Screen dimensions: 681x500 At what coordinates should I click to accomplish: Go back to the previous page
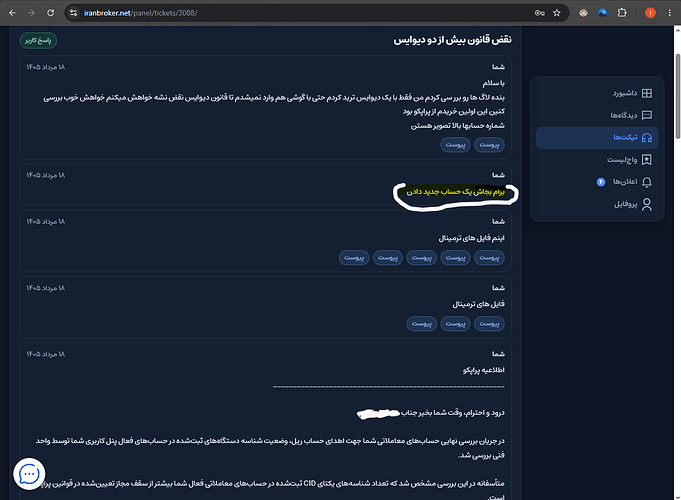coord(12,13)
